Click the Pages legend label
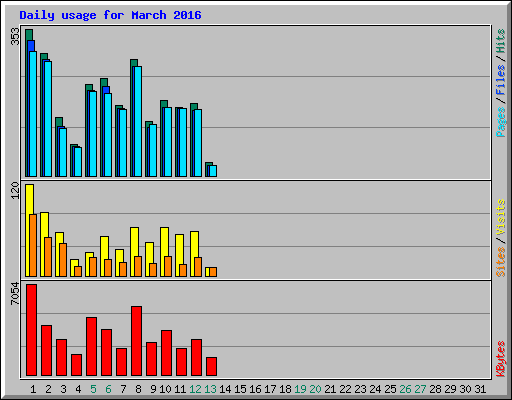The width and height of the screenshot is (512, 400). [501, 122]
